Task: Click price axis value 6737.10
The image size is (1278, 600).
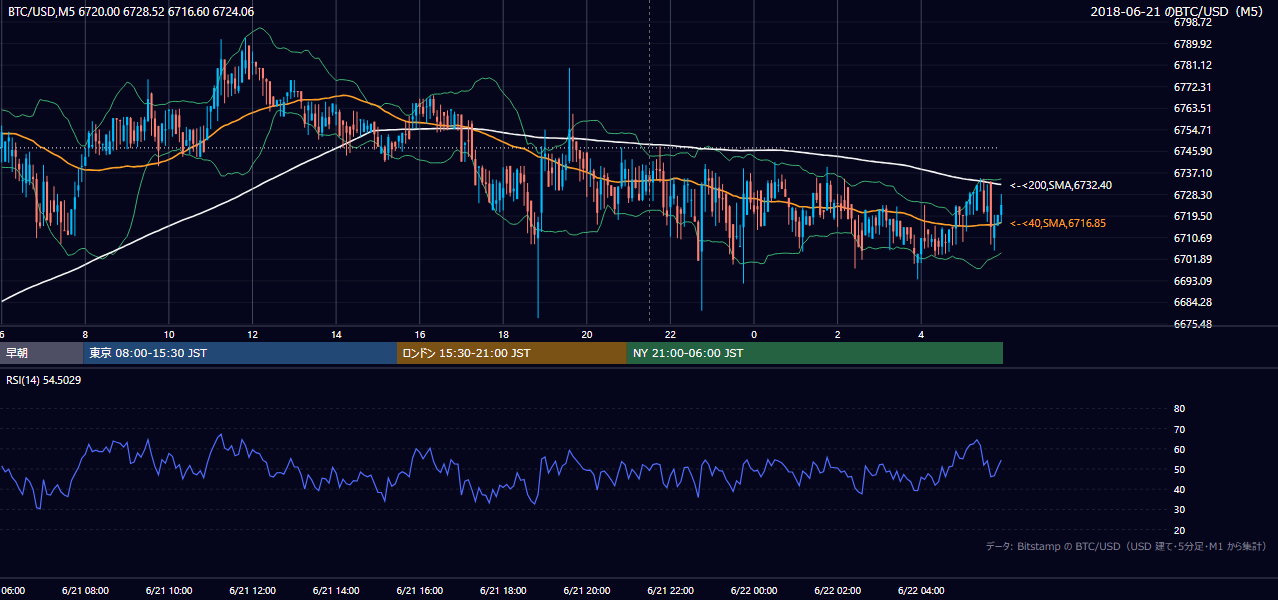Action: pos(1193,173)
